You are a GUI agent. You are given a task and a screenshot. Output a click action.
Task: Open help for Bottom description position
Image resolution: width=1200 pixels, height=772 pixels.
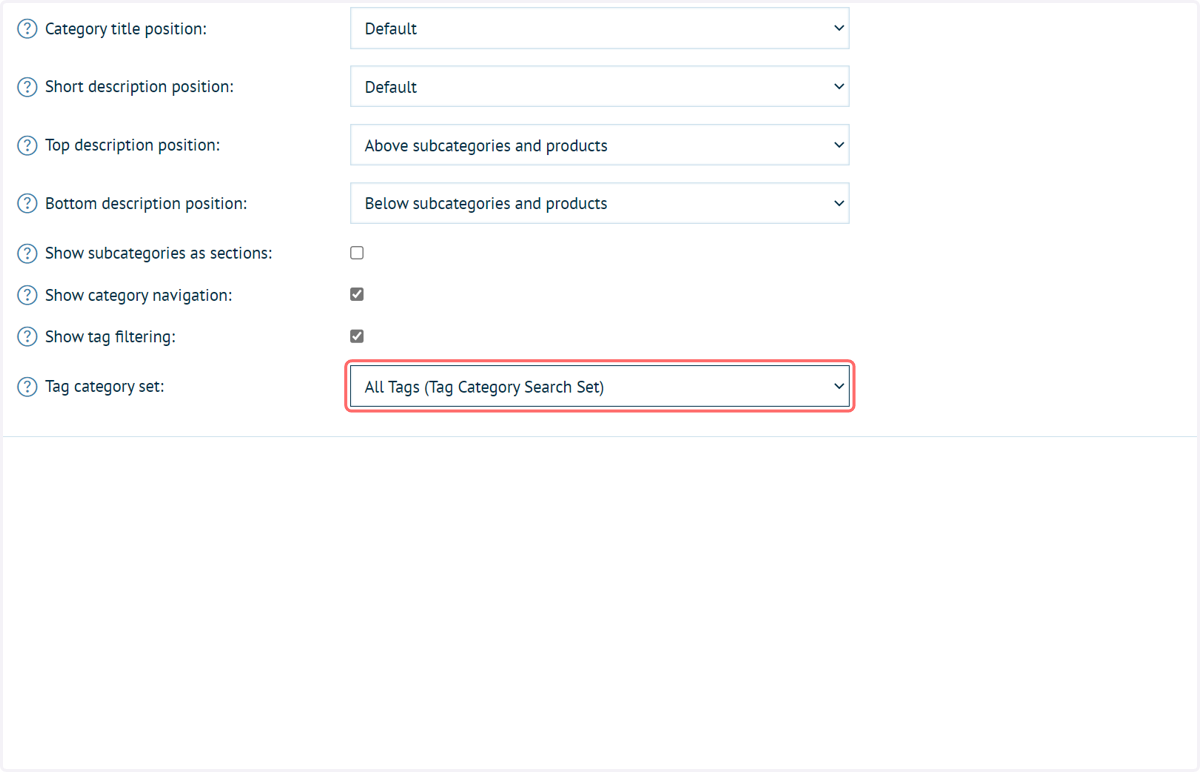pyautogui.click(x=28, y=203)
